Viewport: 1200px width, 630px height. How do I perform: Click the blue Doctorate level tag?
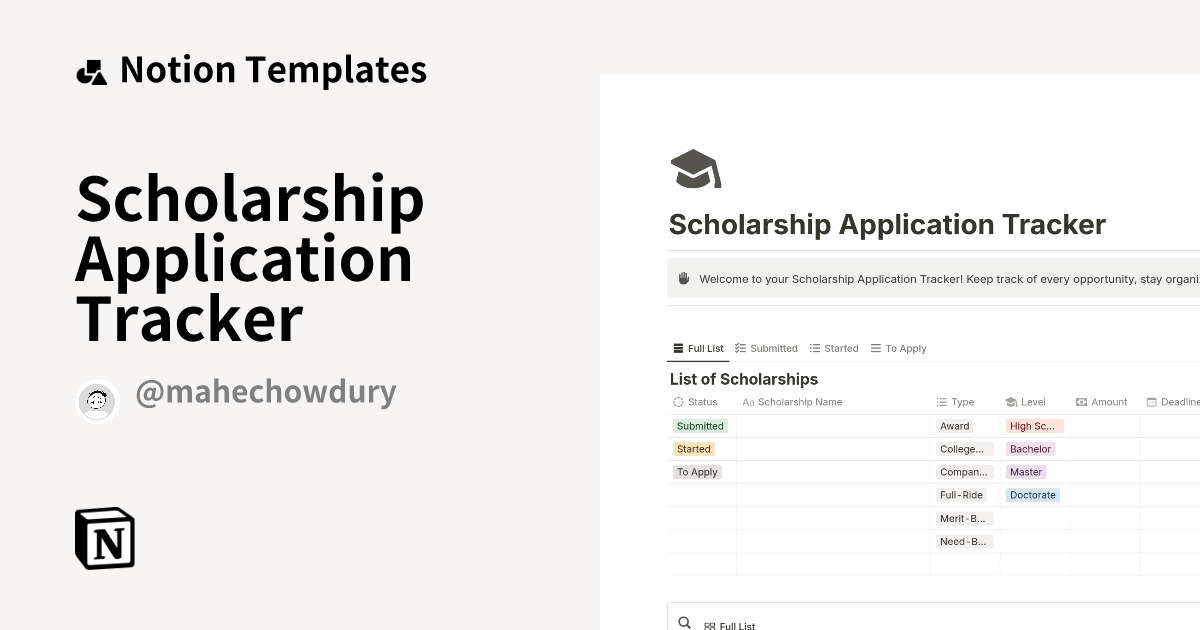[x=1032, y=495]
